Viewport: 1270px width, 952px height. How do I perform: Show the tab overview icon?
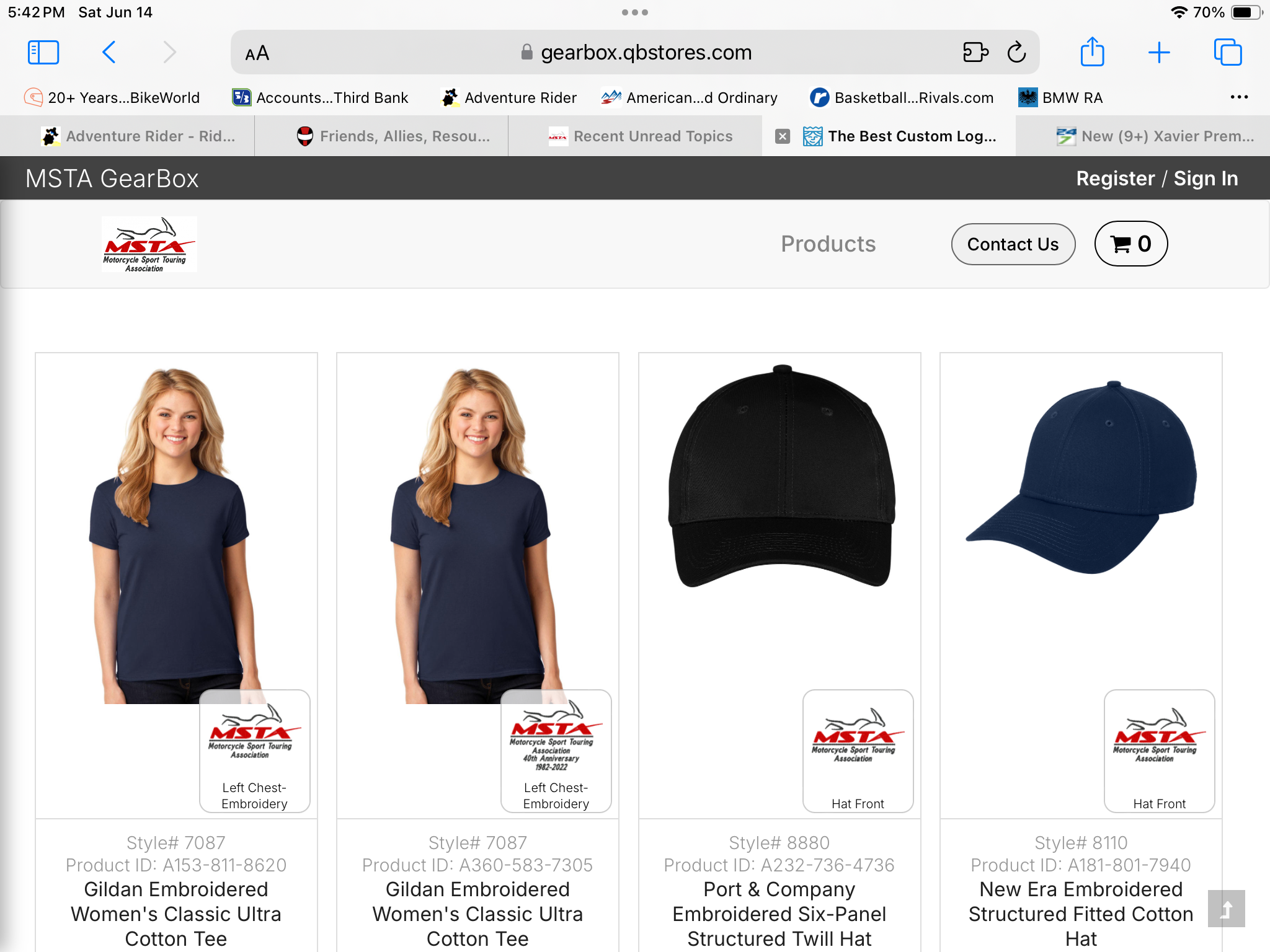1227,53
